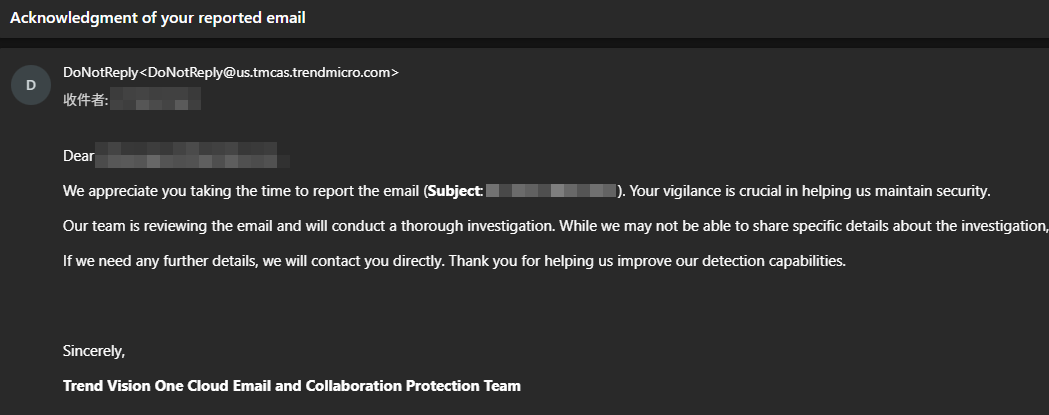
Task: Click the email title Acknowledgment of your reported email
Action: tap(158, 18)
